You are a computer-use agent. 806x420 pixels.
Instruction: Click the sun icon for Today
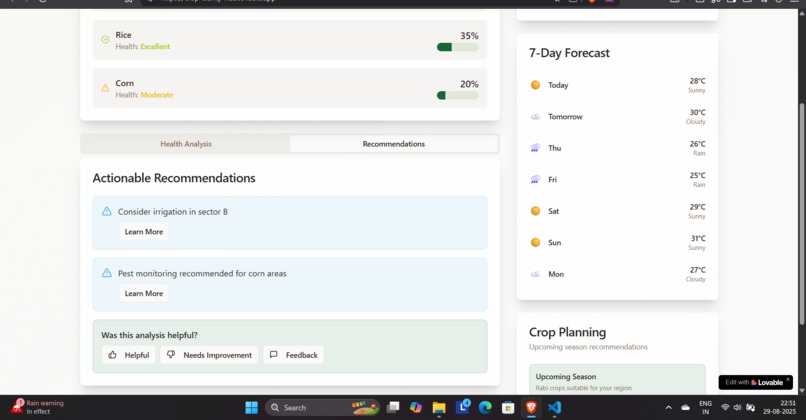coord(535,85)
